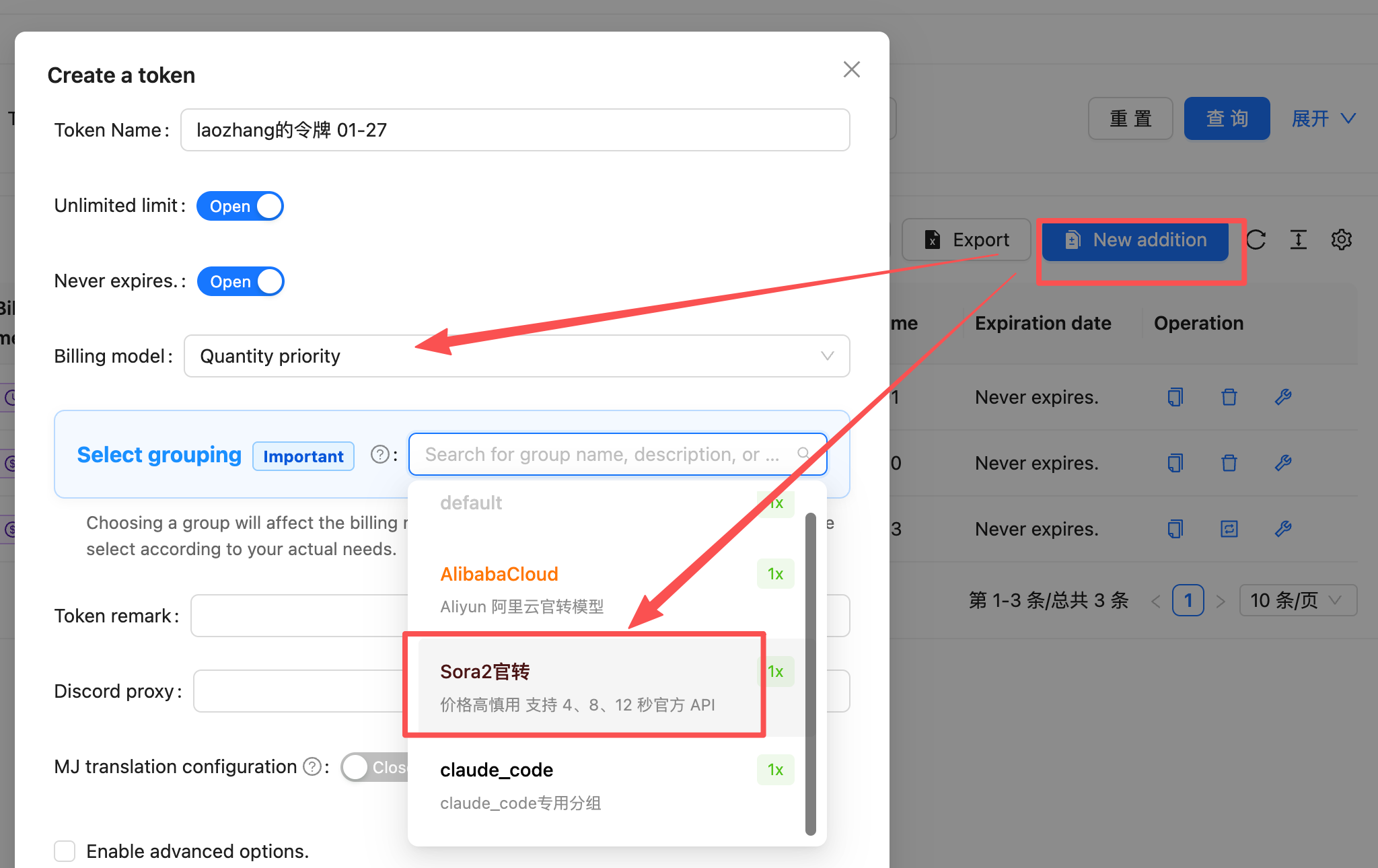
Task: Toggle off the Unlimited limit switch
Action: point(240,206)
